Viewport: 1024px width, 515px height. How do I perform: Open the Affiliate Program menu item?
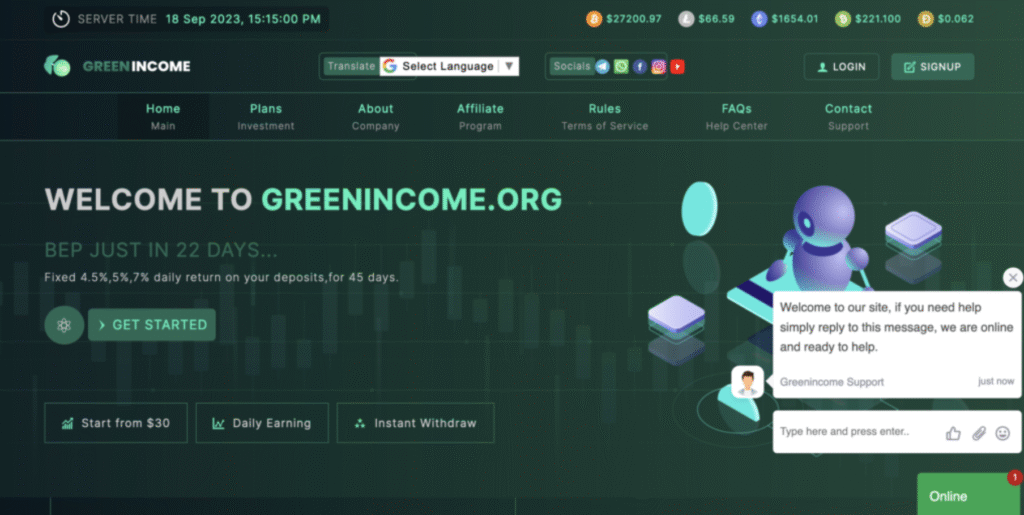coord(480,117)
